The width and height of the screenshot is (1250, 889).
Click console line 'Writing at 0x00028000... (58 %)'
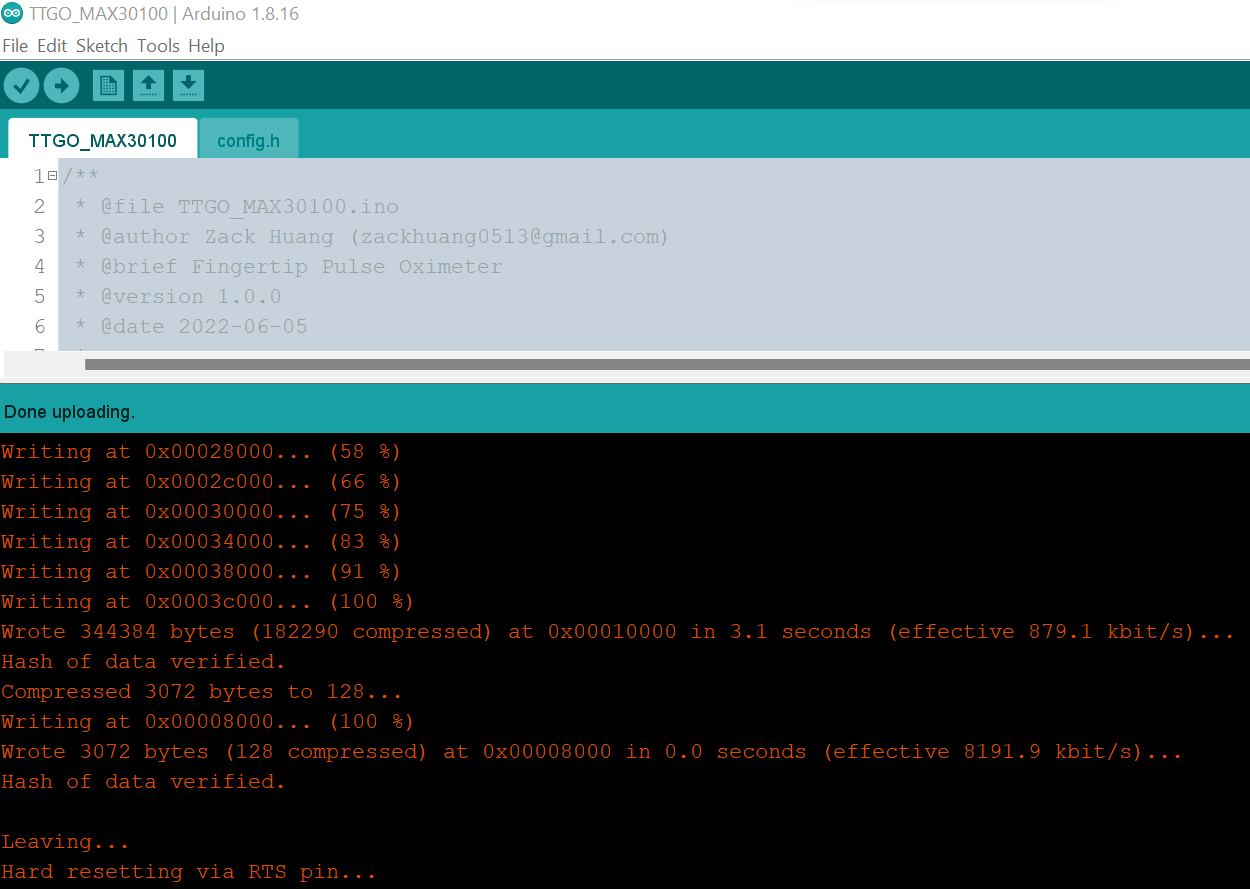(x=201, y=452)
